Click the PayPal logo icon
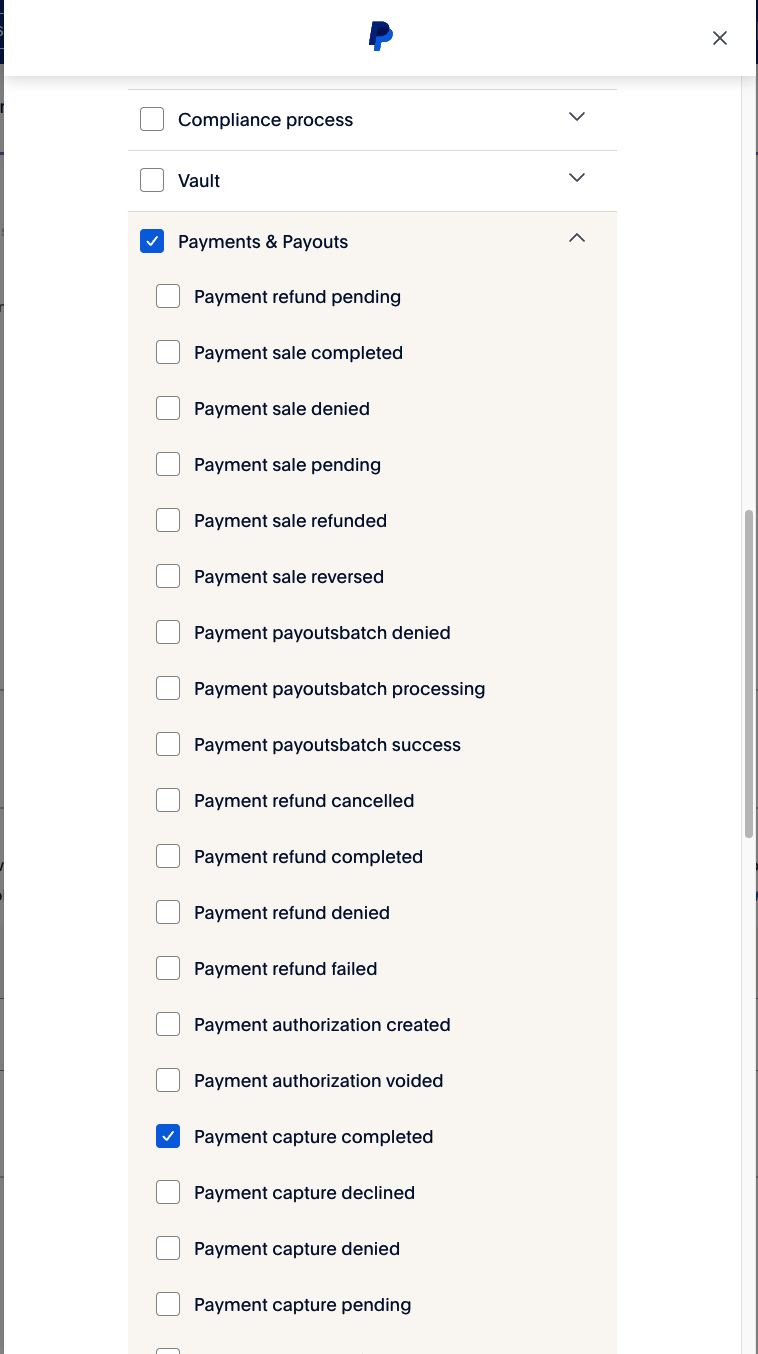The width and height of the screenshot is (758, 1354). [x=380, y=37]
